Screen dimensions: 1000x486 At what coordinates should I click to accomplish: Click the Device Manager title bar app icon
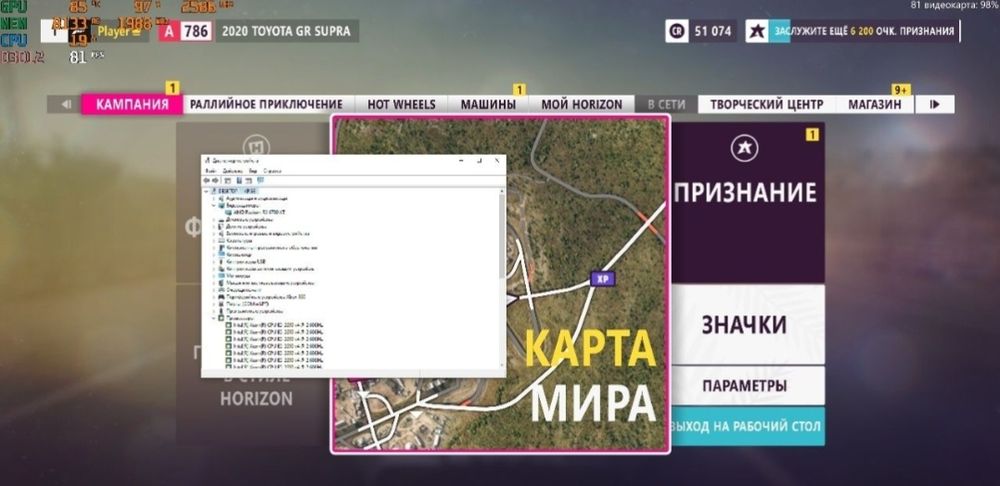tap(207, 160)
